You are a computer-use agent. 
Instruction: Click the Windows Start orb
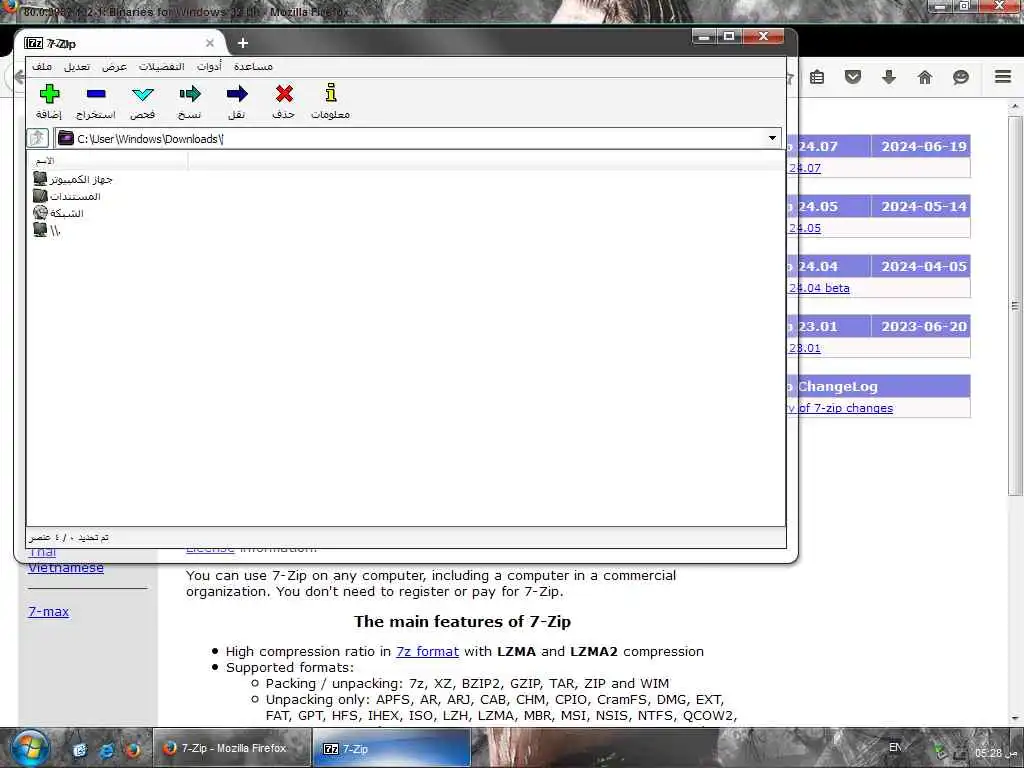coord(31,748)
